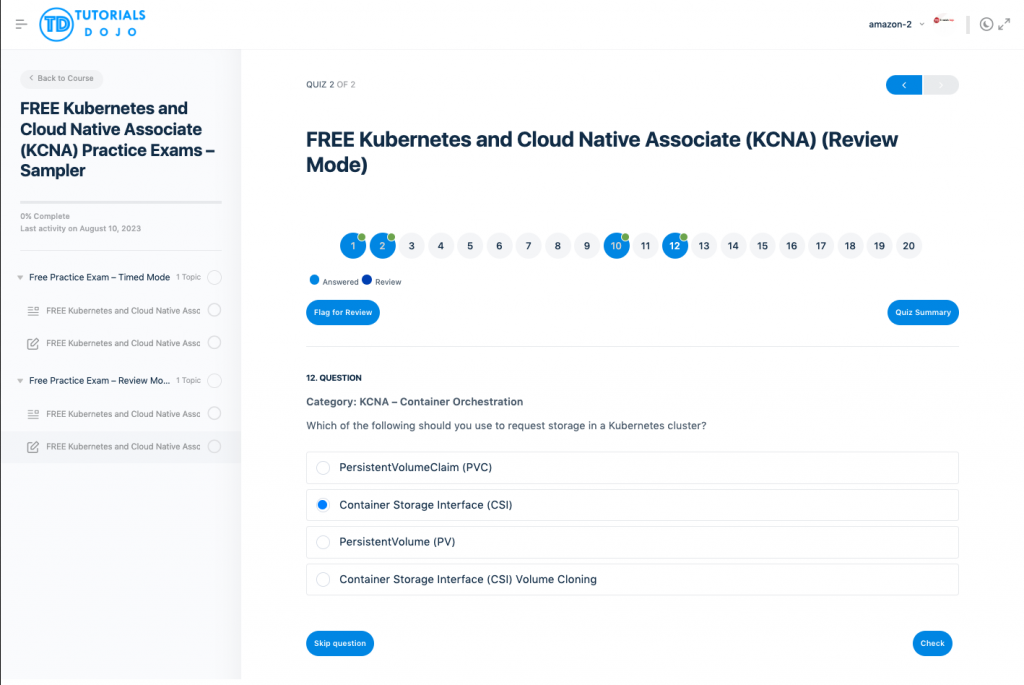Click the Check button
Image resolution: width=1024 pixels, height=685 pixels.
pyautogui.click(x=932, y=643)
